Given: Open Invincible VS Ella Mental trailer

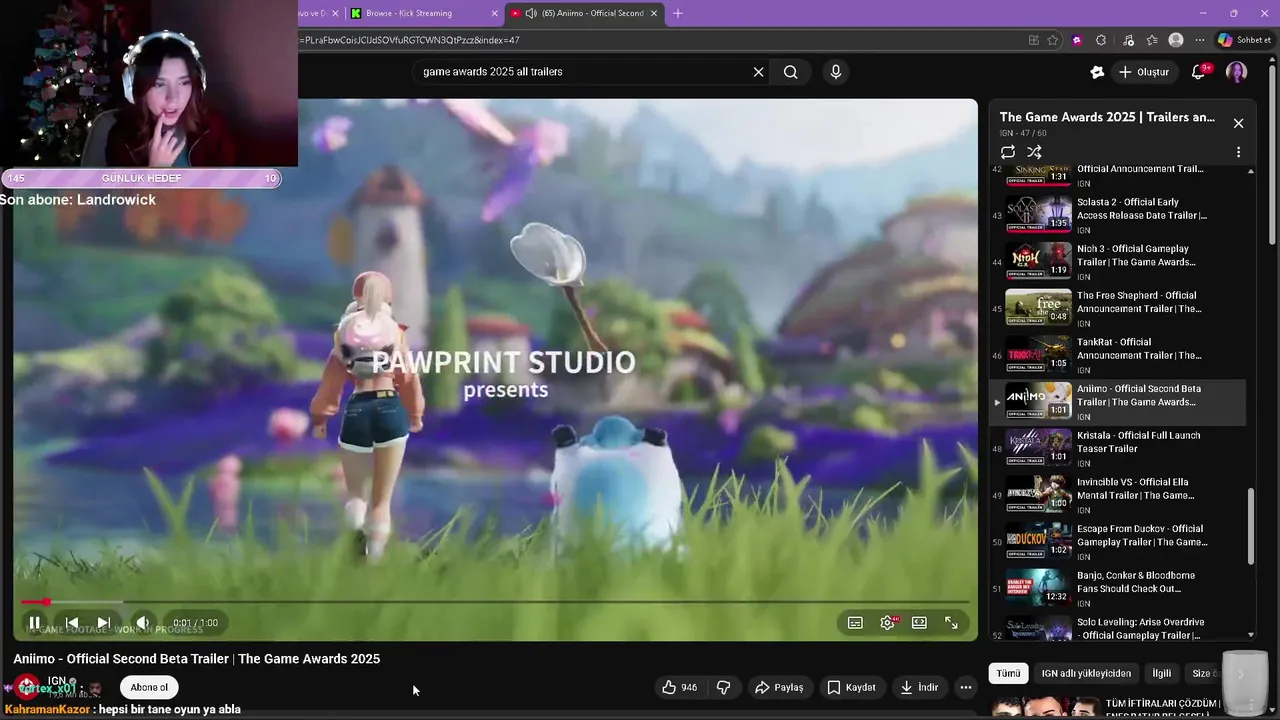Looking at the screenshot, I should [1117, 495].
